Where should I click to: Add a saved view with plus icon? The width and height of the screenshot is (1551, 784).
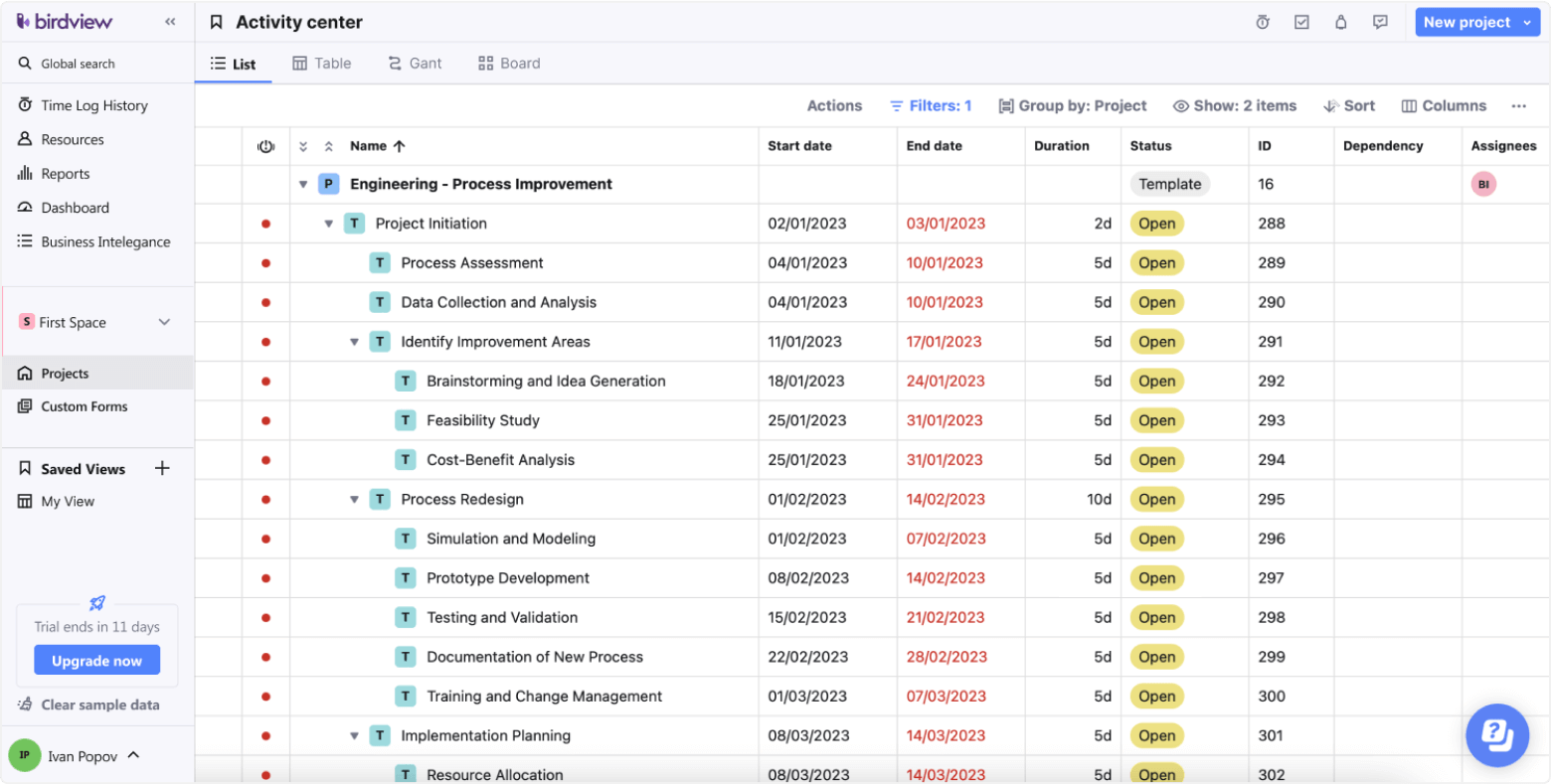point(162,468)
